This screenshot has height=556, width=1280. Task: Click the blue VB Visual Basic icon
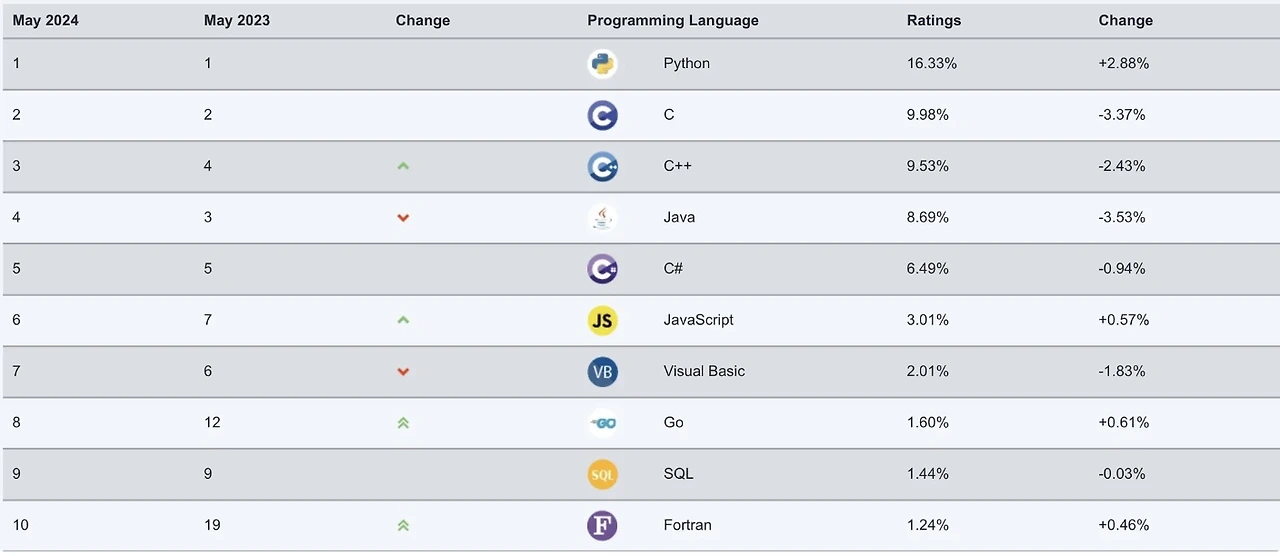click(x=602, y=372)
